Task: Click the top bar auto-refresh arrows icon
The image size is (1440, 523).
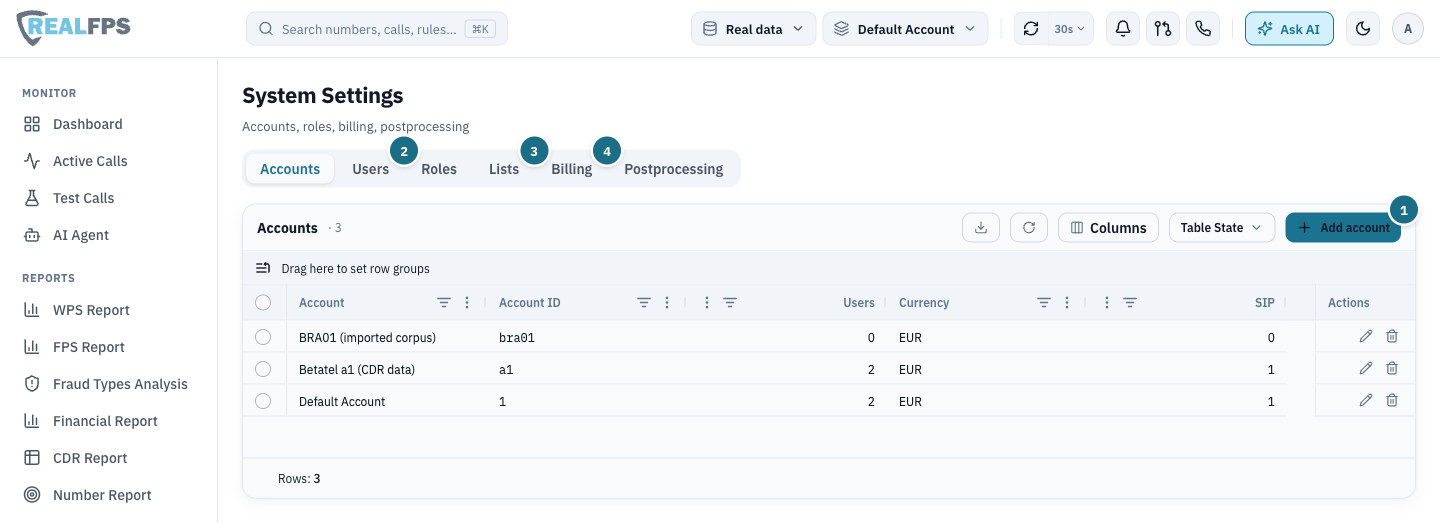Action: click(1031, 29)
